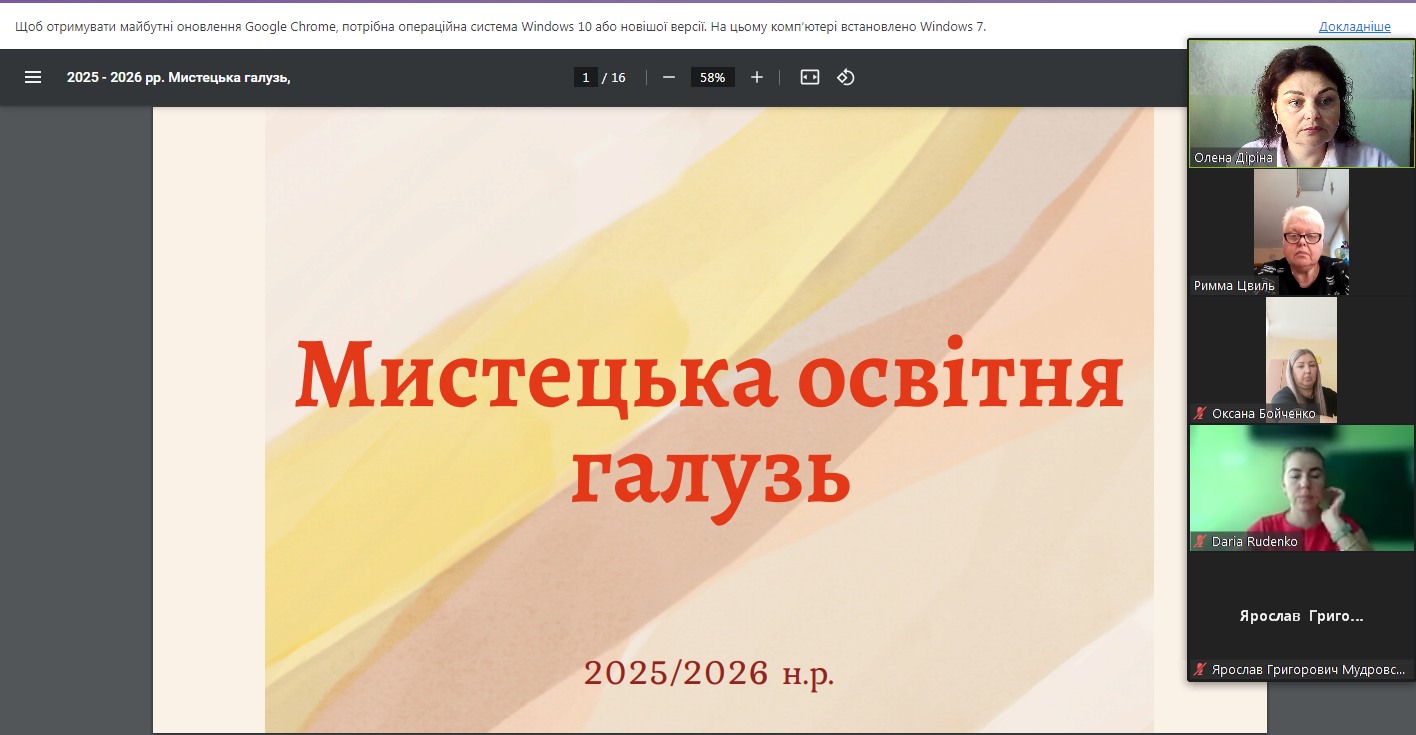Click the page number input field
1416x735 pixels.
pyautogui.click(x=585, y=77)
